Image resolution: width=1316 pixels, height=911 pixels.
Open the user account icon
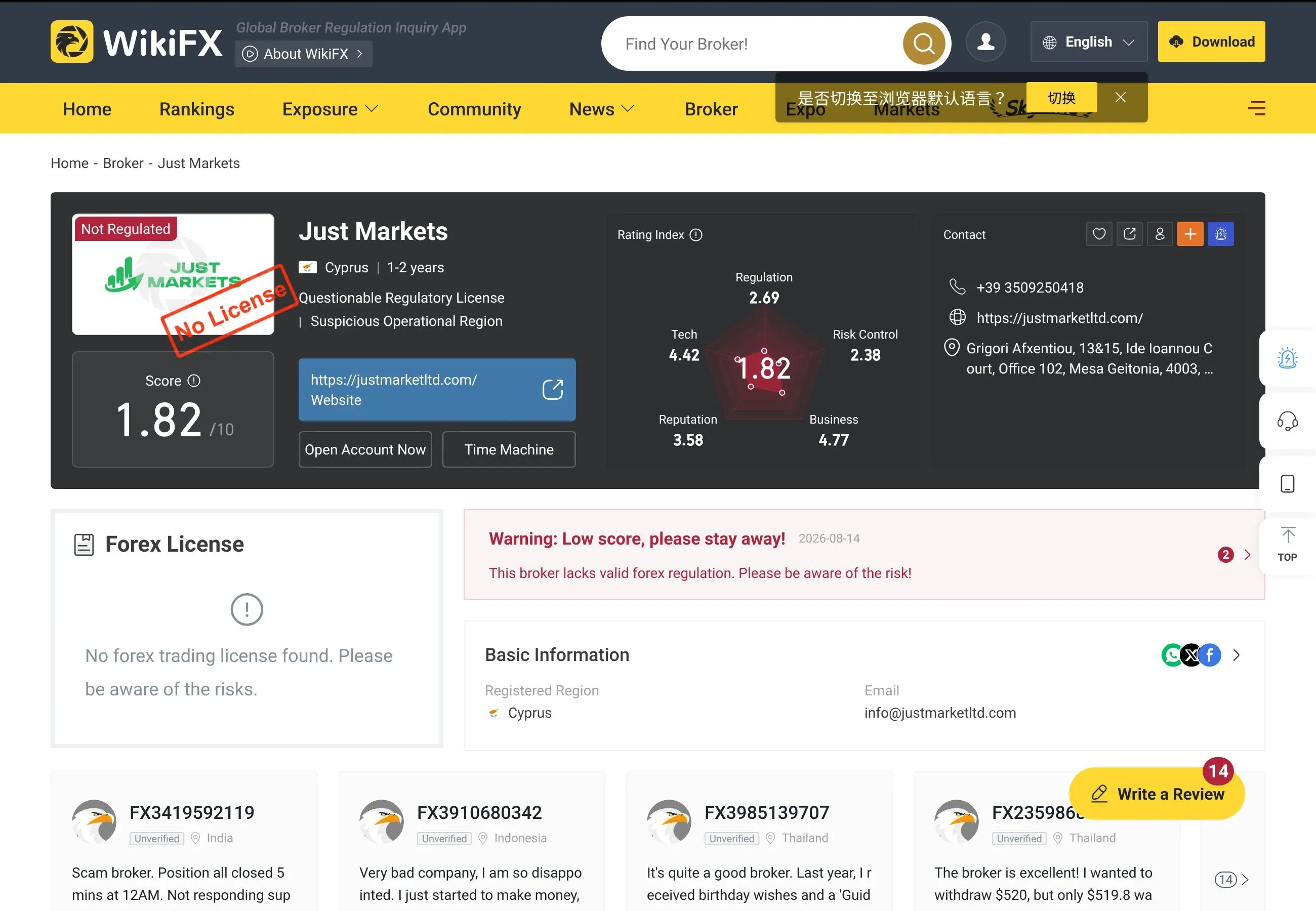985,42
